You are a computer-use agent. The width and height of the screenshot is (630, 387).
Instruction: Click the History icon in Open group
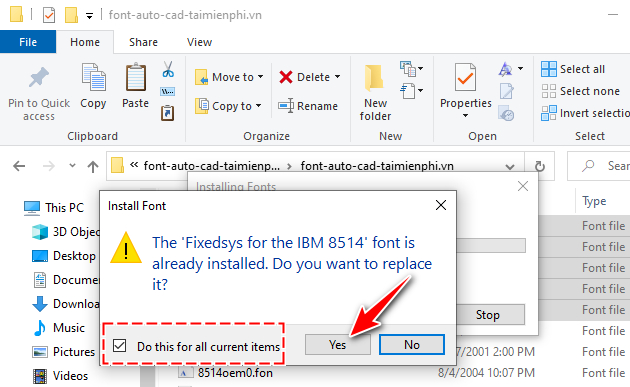pos(506,113)
